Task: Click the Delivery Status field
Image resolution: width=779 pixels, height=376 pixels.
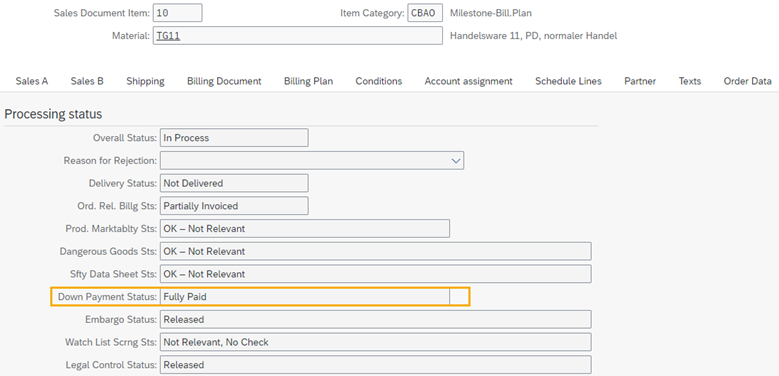Action: point(234,183)
